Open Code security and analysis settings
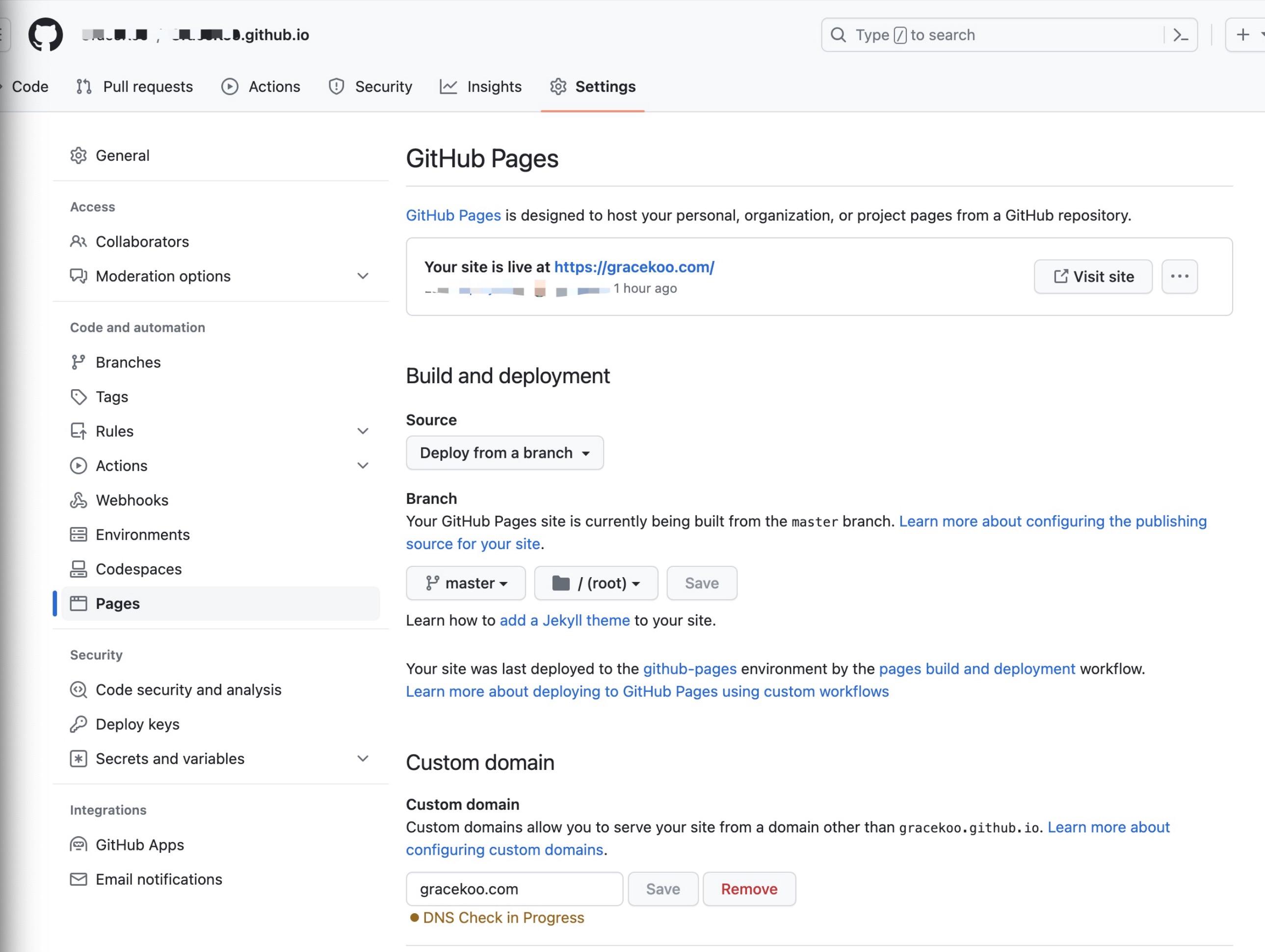 (188, 689)
